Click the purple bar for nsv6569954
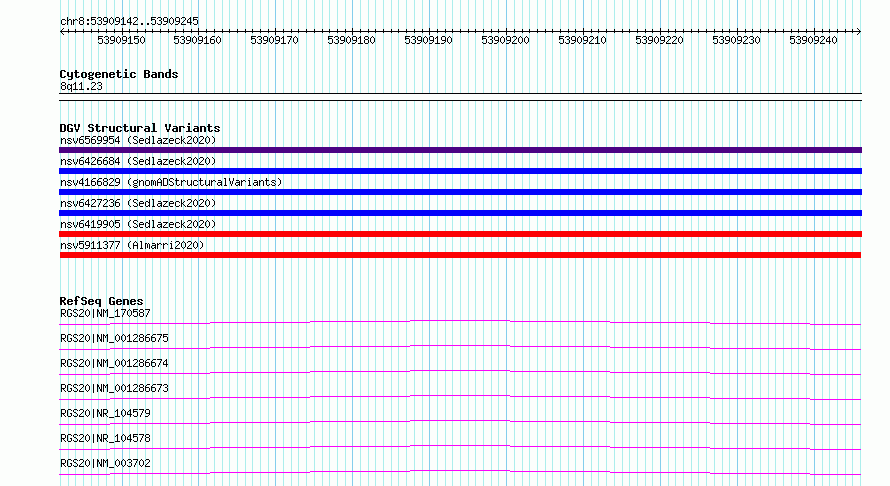Viewport: 890px width, 486px height. click(x=460, y=150)
